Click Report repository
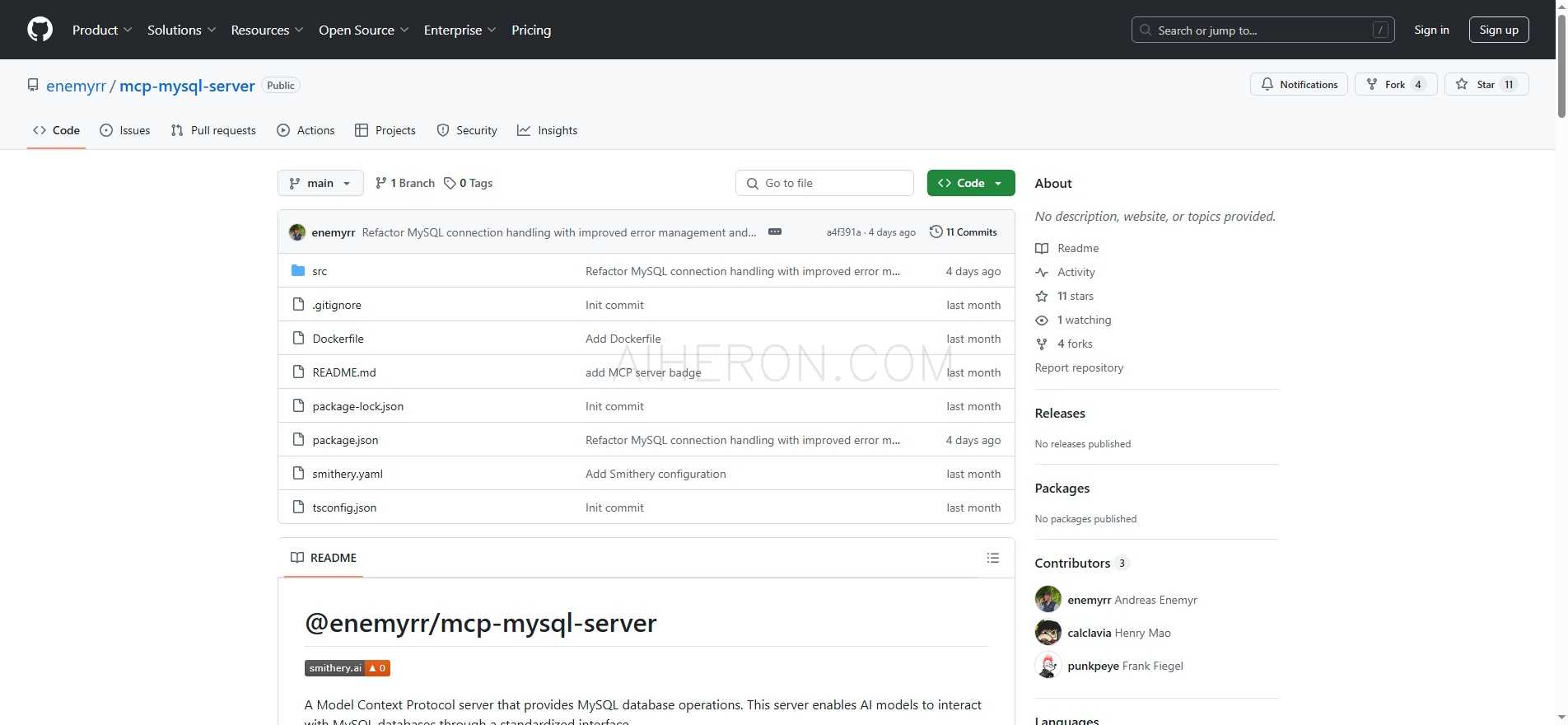Viewport: 1568px width, 725px height. (1079, 367)
